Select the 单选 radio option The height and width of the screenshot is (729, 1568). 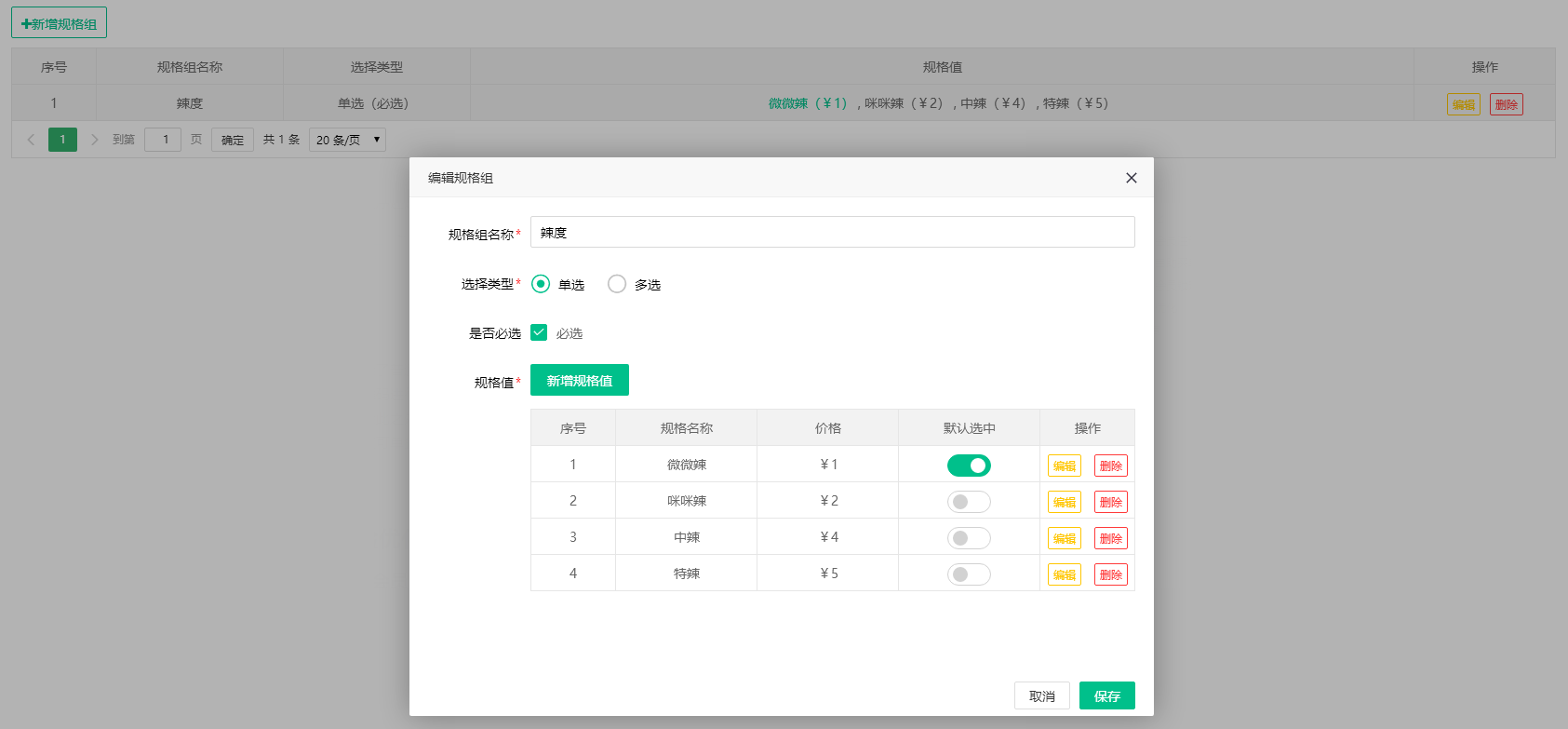(541, 284)
